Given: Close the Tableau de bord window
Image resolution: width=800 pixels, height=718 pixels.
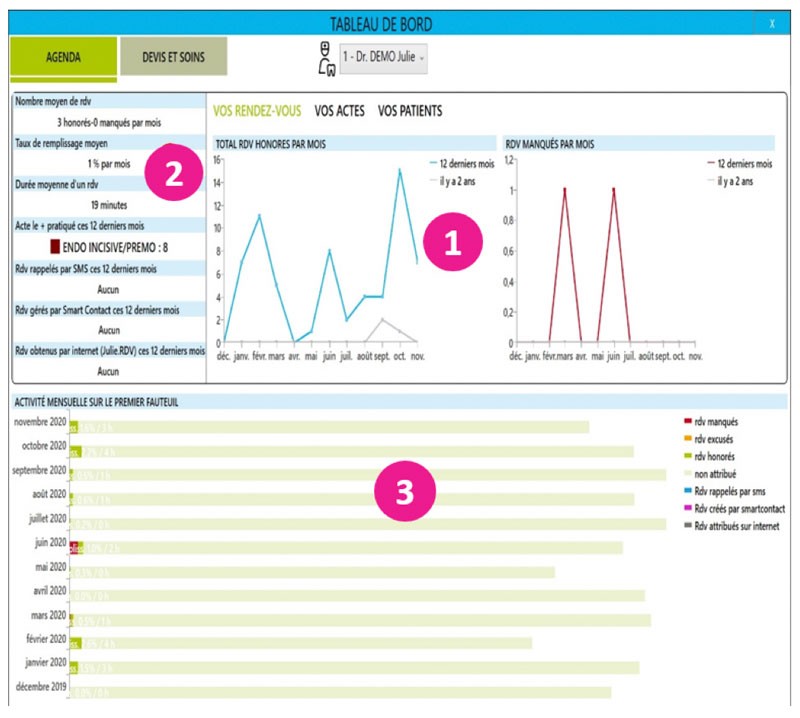Looking at the screenshot, I should [771, 23].
